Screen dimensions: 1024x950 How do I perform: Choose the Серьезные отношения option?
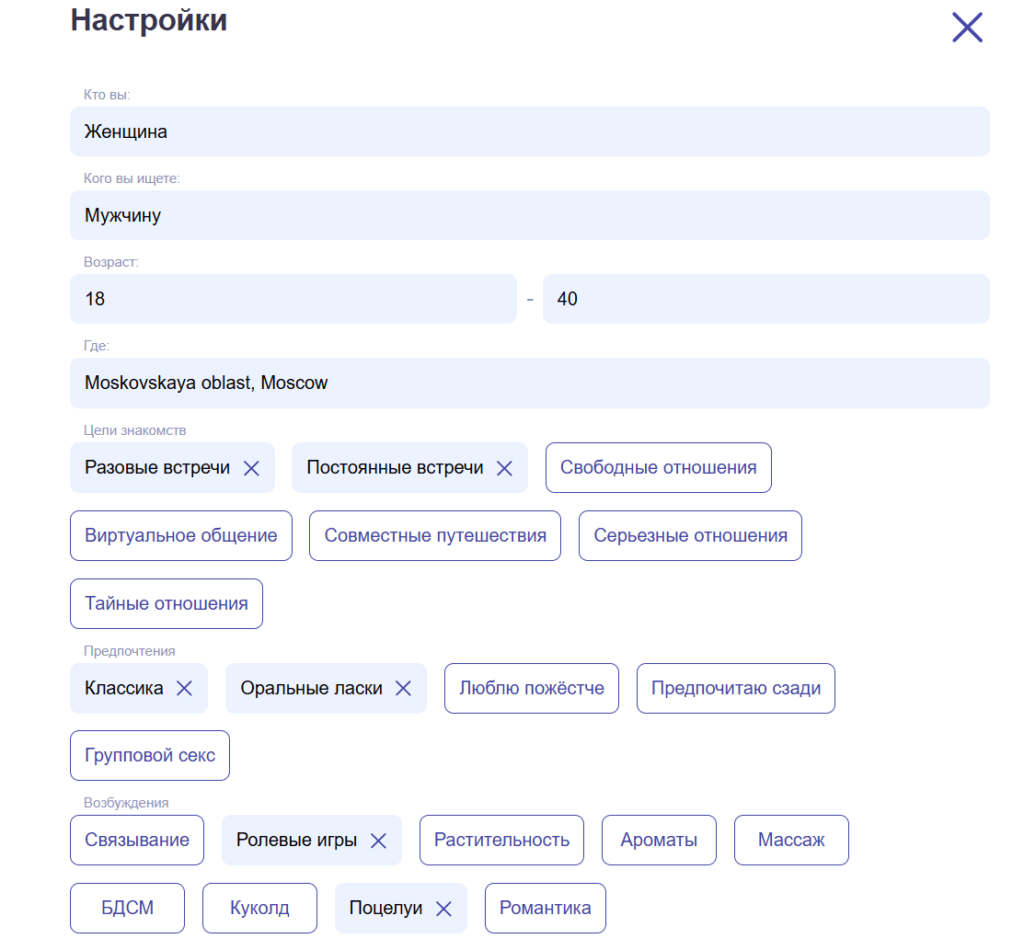(690, 536)
